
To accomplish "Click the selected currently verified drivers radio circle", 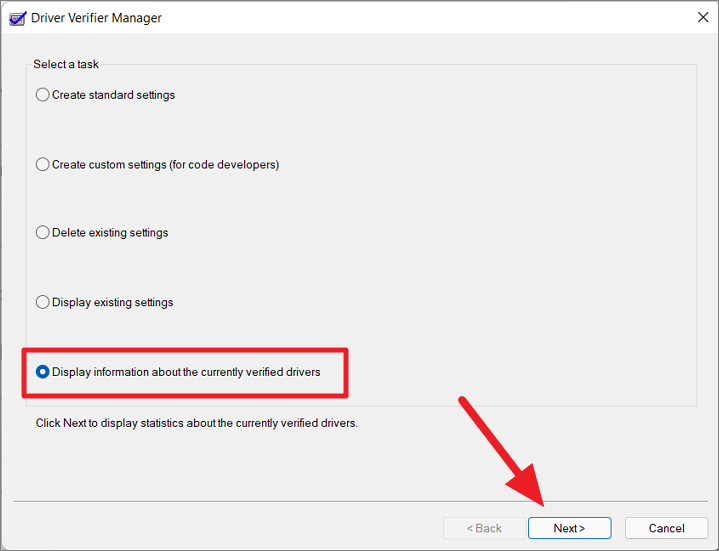I will click(43, 372).
